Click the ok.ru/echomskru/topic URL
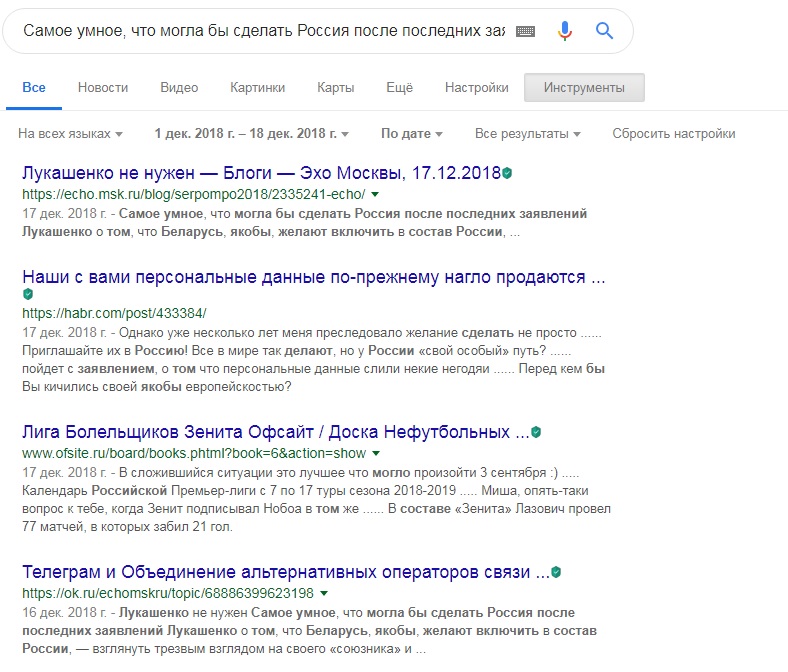This screenshot has height=672, width=788. (168, 593)
